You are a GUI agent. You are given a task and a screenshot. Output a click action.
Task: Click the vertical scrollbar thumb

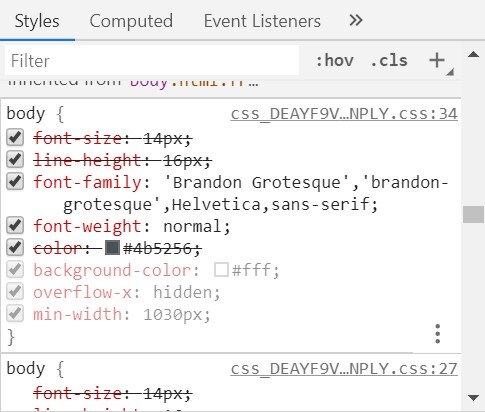[473, 214]
